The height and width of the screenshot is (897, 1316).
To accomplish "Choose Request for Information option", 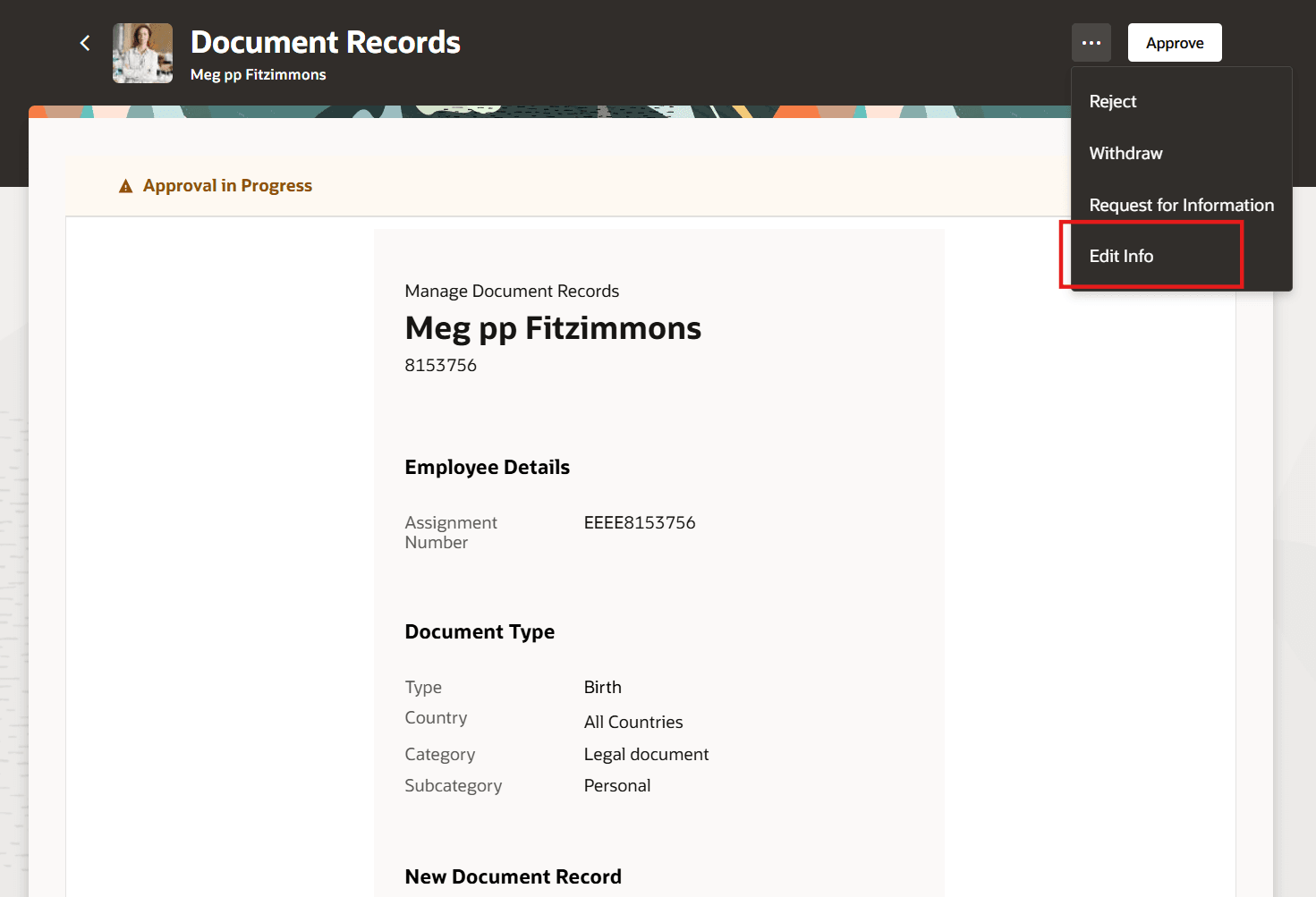I will click(1181, 205).
